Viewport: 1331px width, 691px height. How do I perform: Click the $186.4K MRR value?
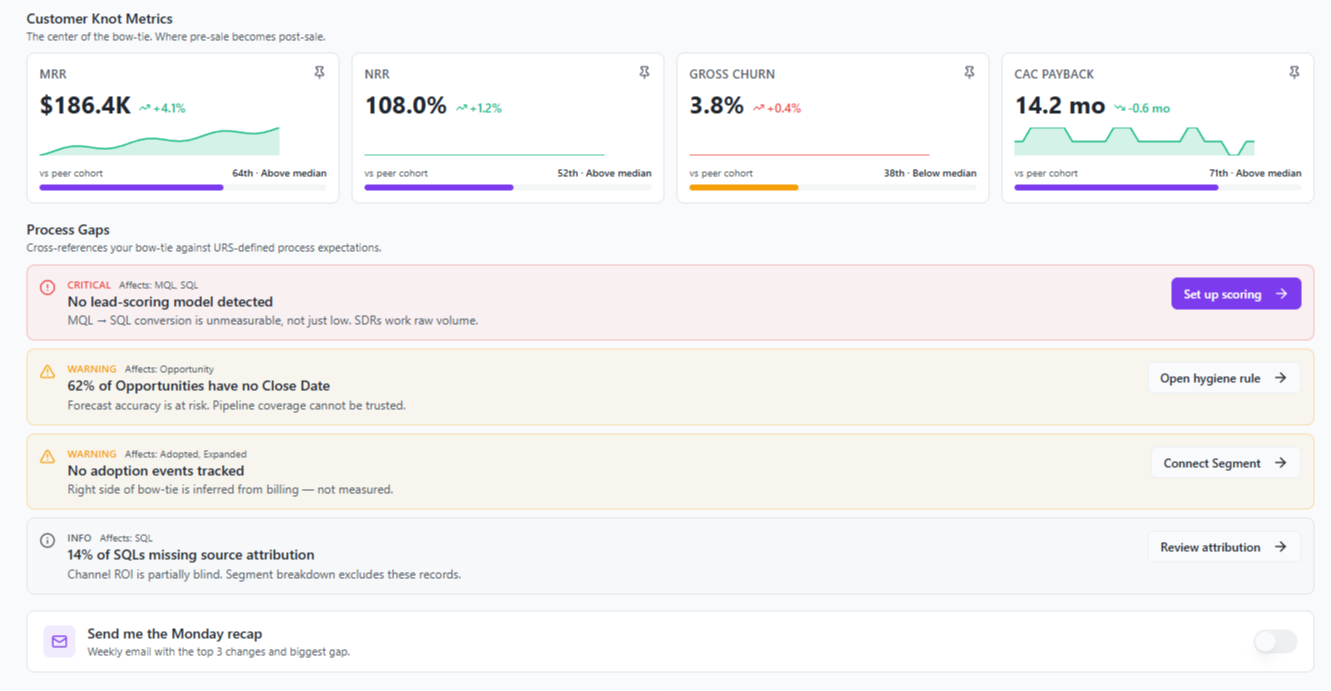click(85, 105)
